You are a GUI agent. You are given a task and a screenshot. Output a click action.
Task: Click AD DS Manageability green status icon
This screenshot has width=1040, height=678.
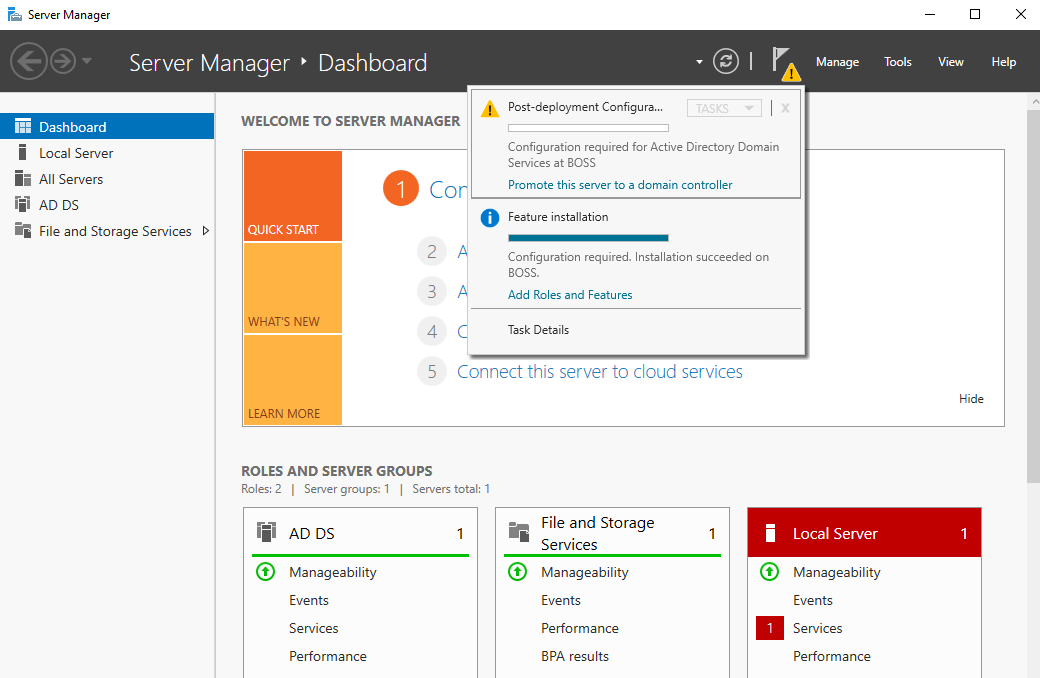point(265,572)
